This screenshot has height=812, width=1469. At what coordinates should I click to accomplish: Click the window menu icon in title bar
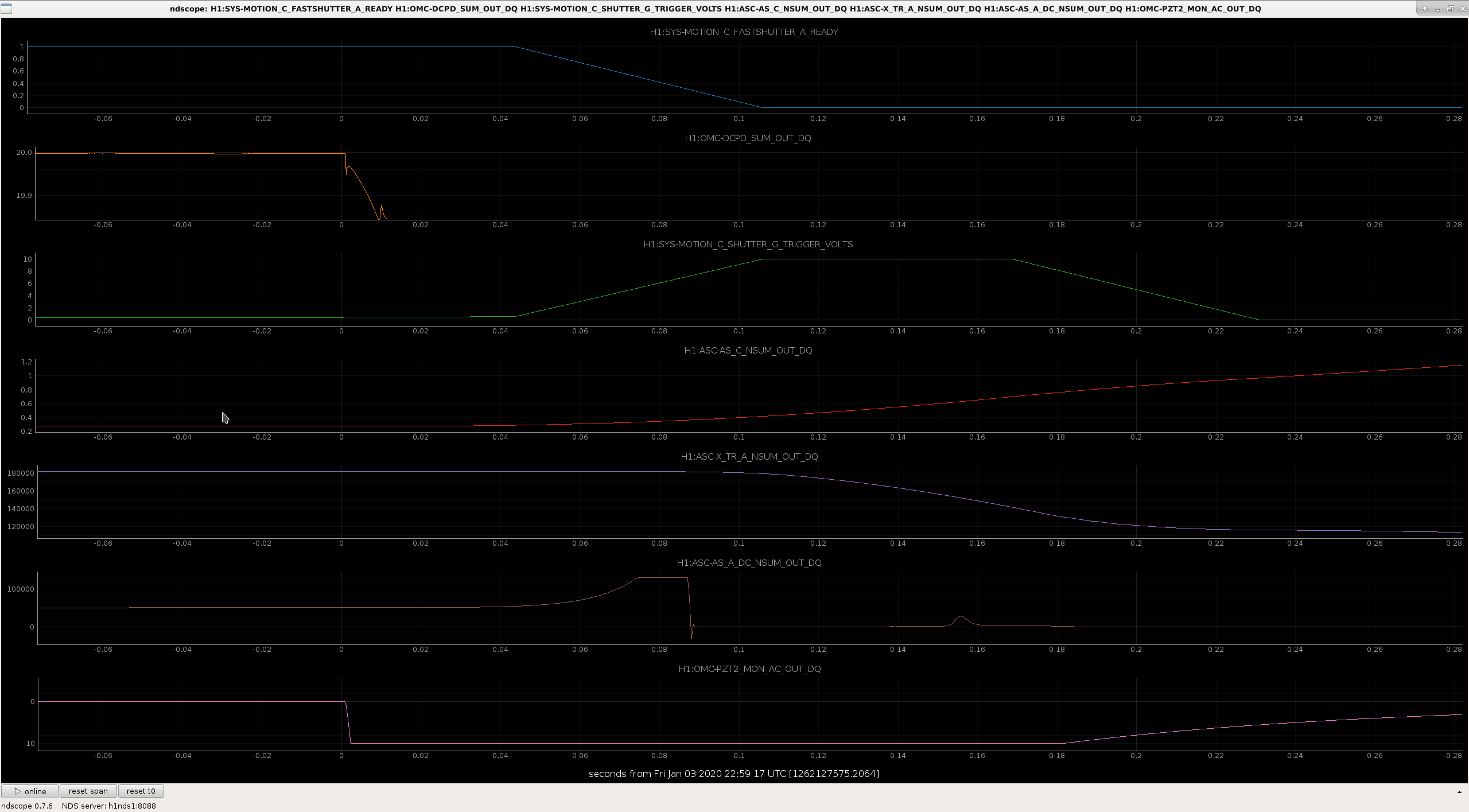tap(5, 9)
